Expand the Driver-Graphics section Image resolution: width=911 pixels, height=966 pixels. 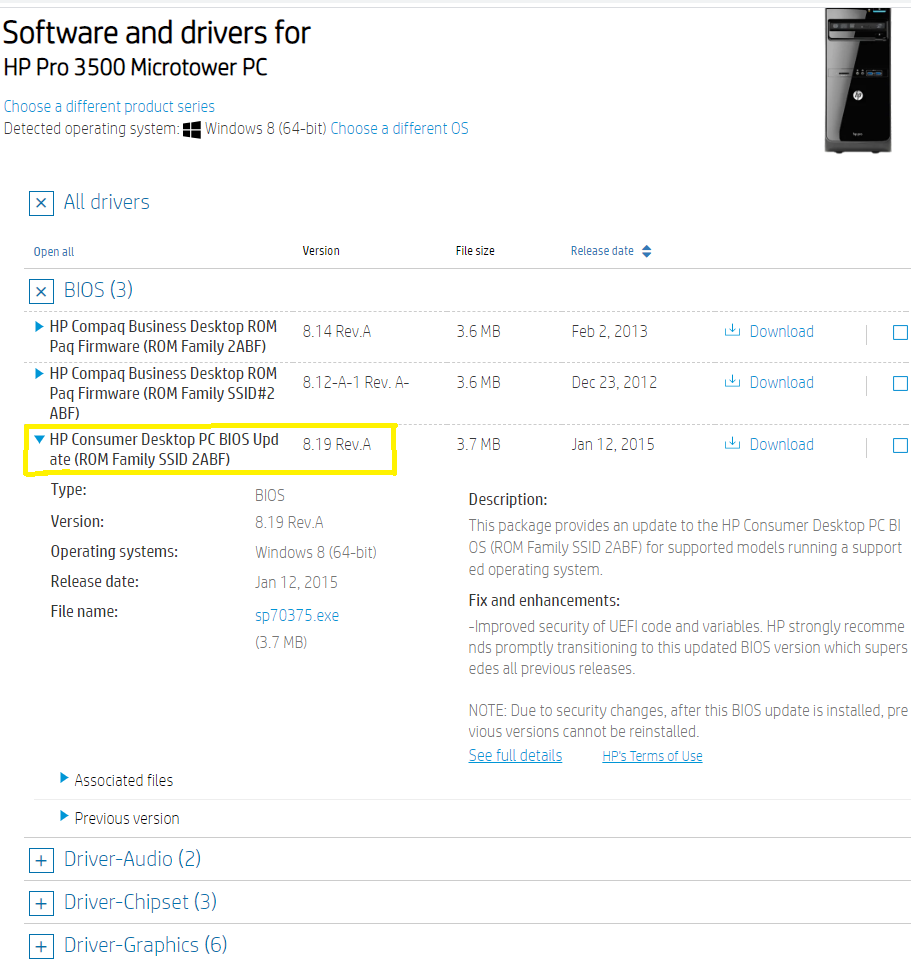click(x=41, y=945)
